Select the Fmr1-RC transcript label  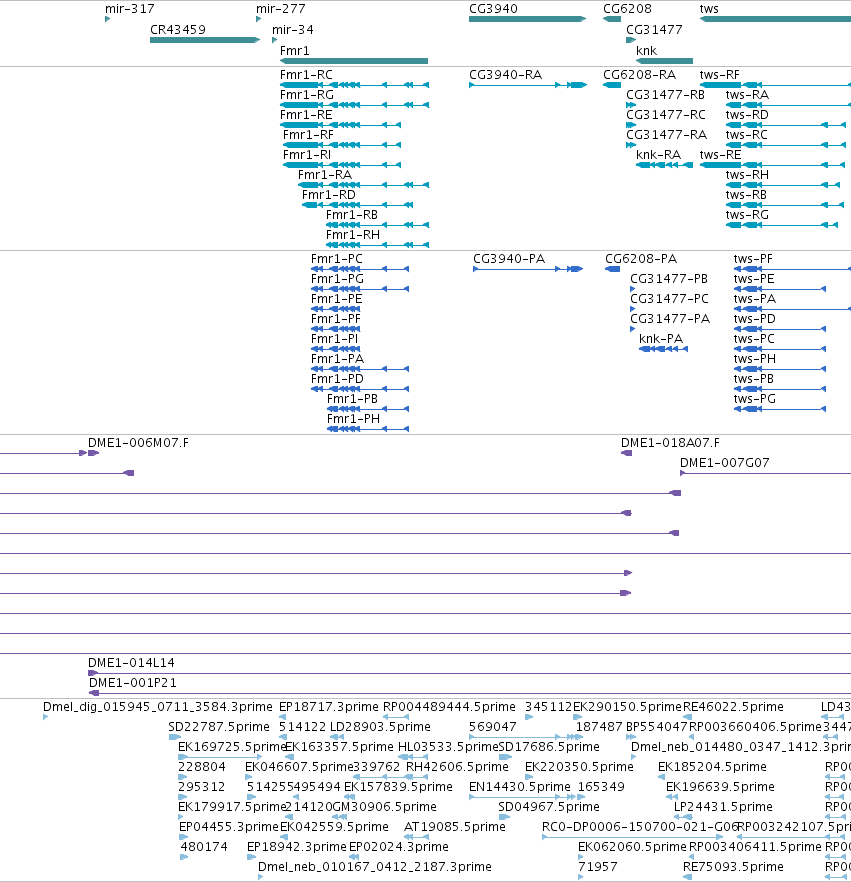coord(307,75)
